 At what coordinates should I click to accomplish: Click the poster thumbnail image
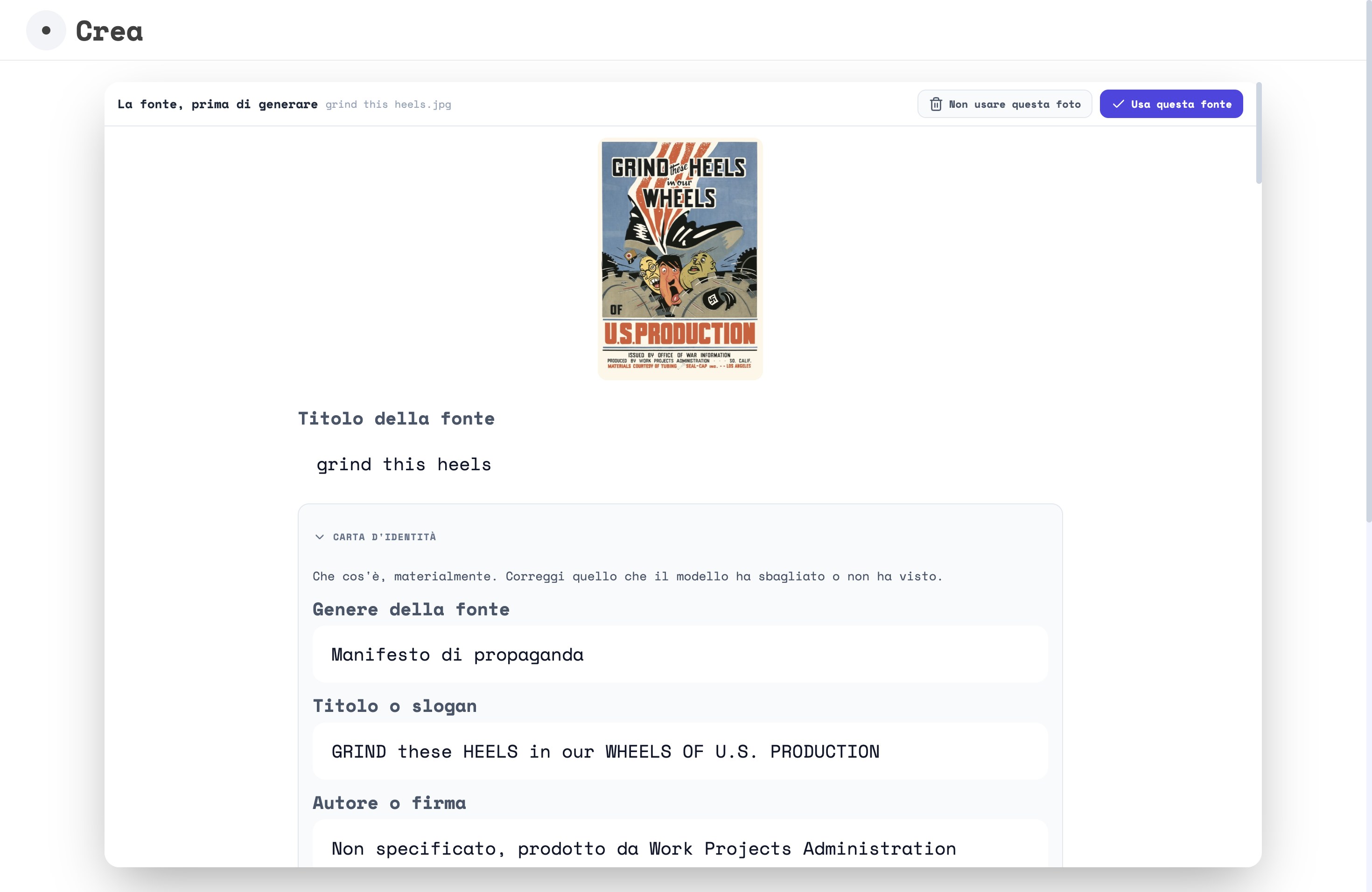point(680,259)
